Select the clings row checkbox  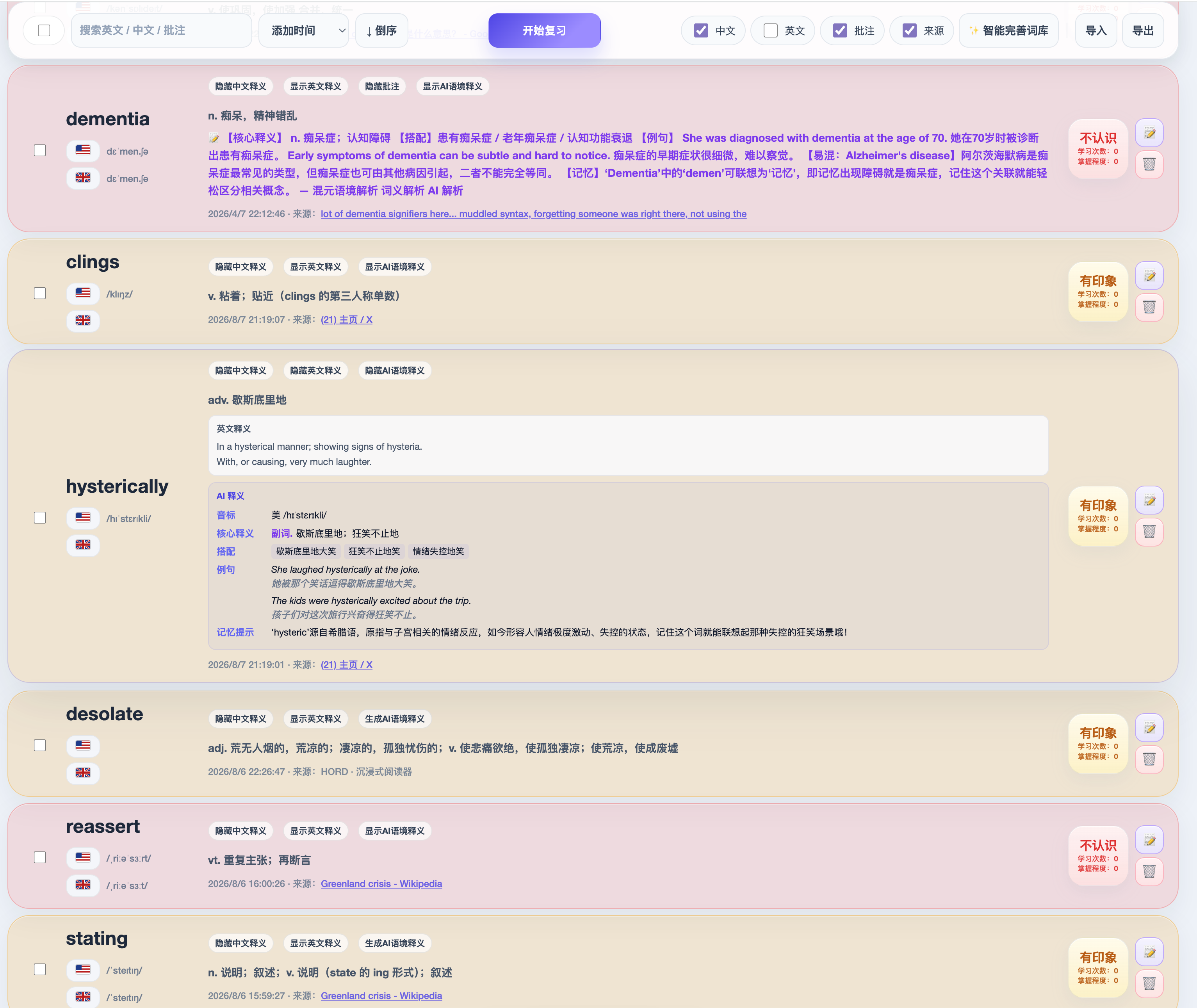(40, 293)
